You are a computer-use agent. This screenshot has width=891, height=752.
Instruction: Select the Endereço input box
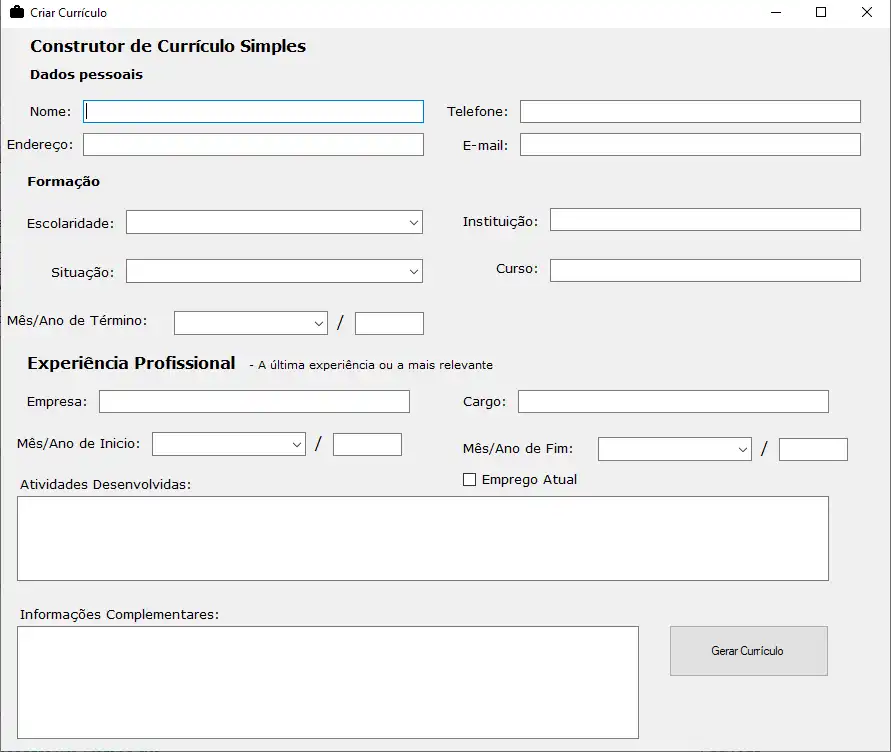pos(253,145)
